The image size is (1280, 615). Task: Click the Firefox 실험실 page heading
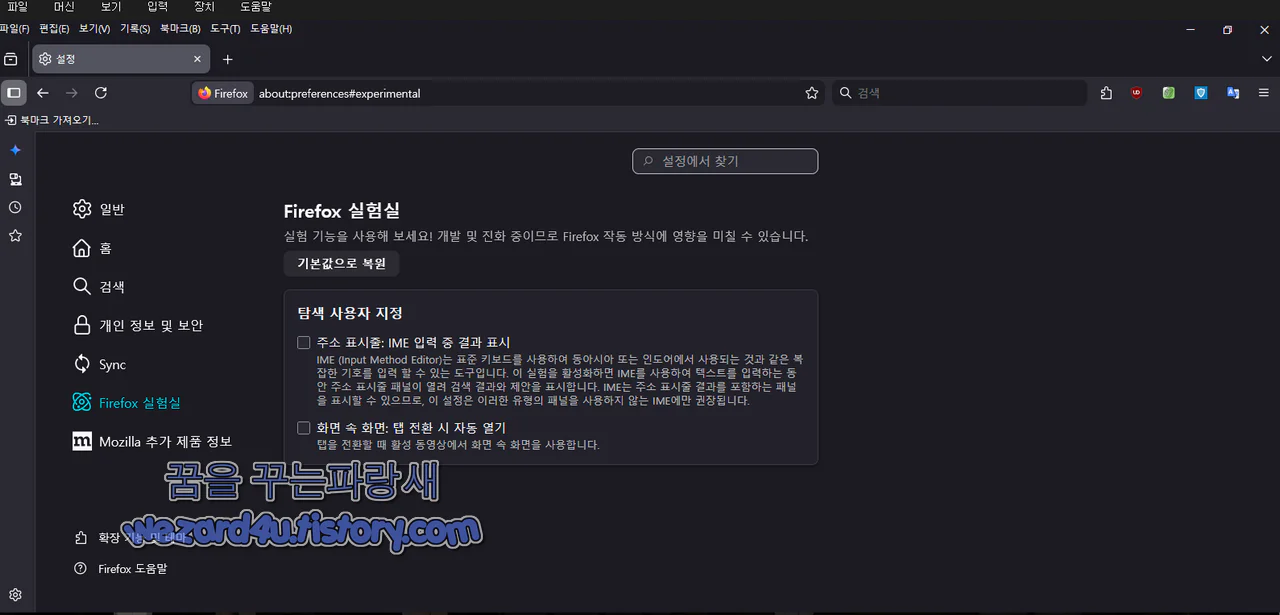[342, 211]
